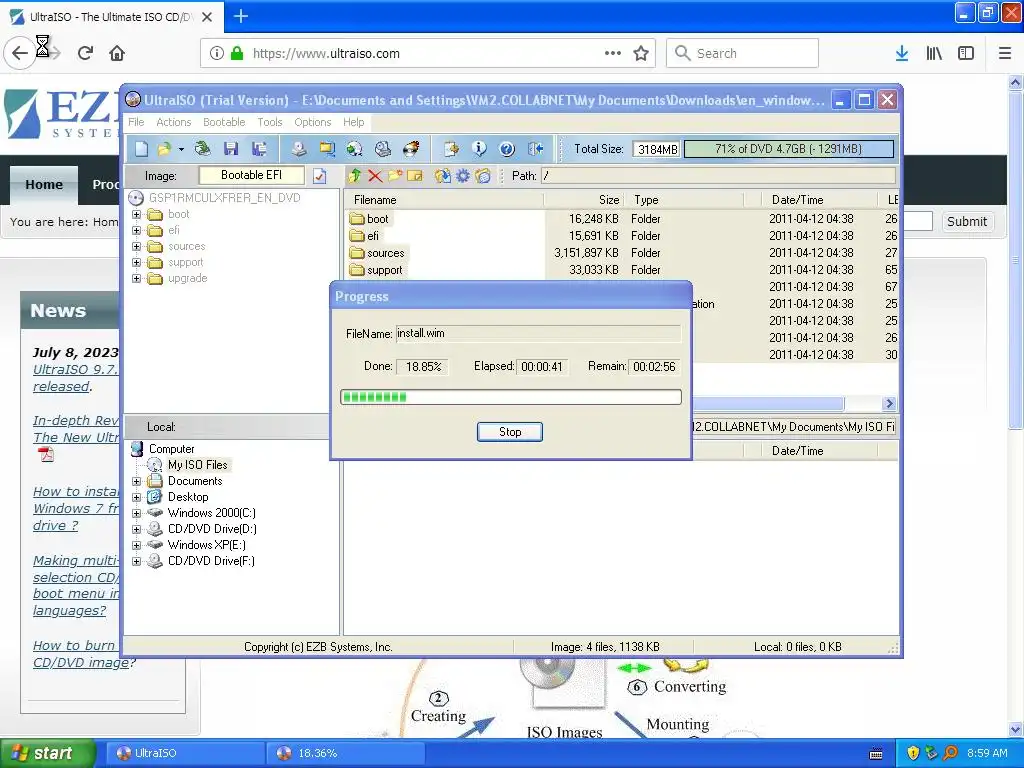Click the Open CD/DVD green disc icon

pyautogui.click(x=202, y=149)
